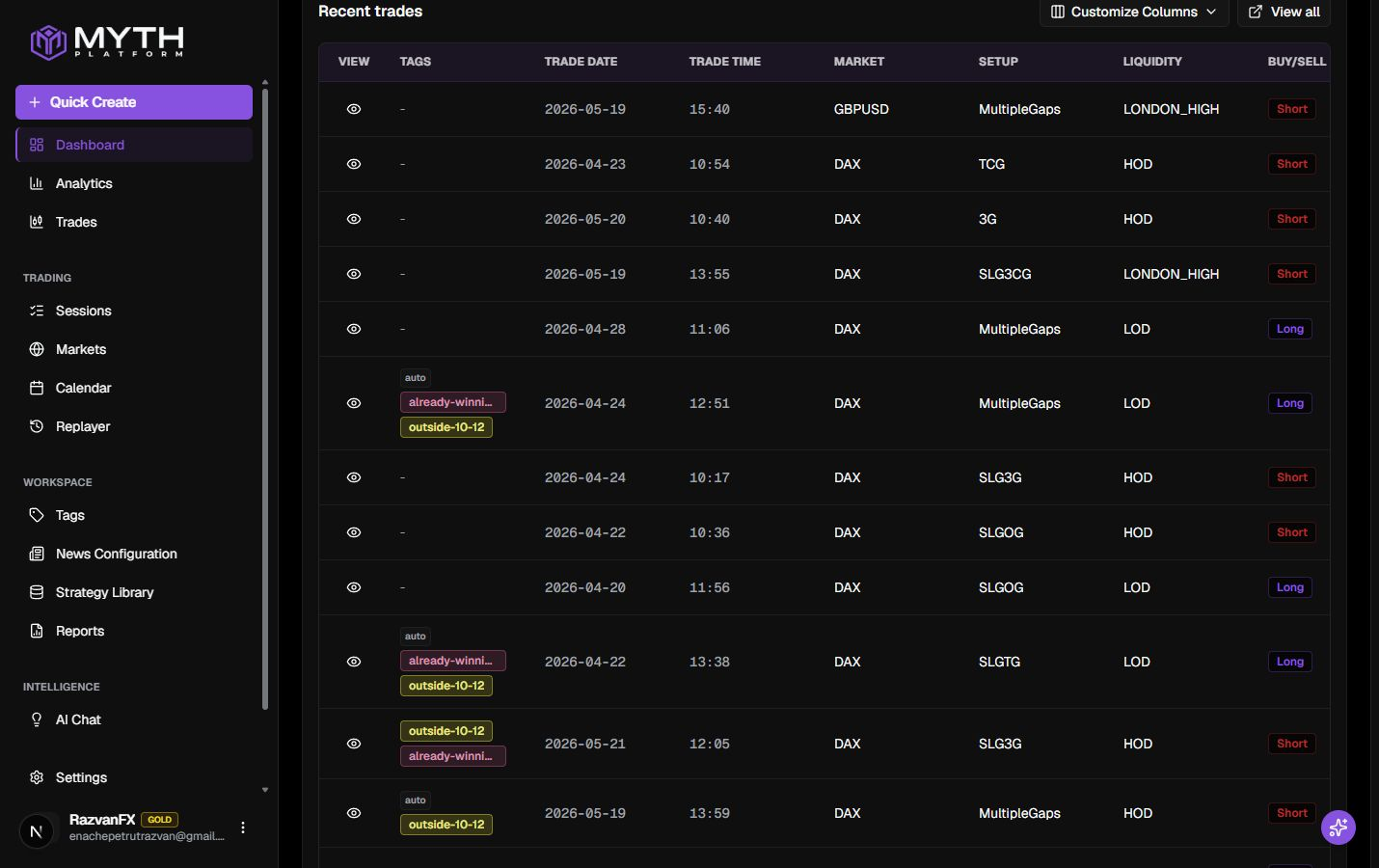
Task: Open the floating AI sparkle assistant button
Action: point(1338,827)
